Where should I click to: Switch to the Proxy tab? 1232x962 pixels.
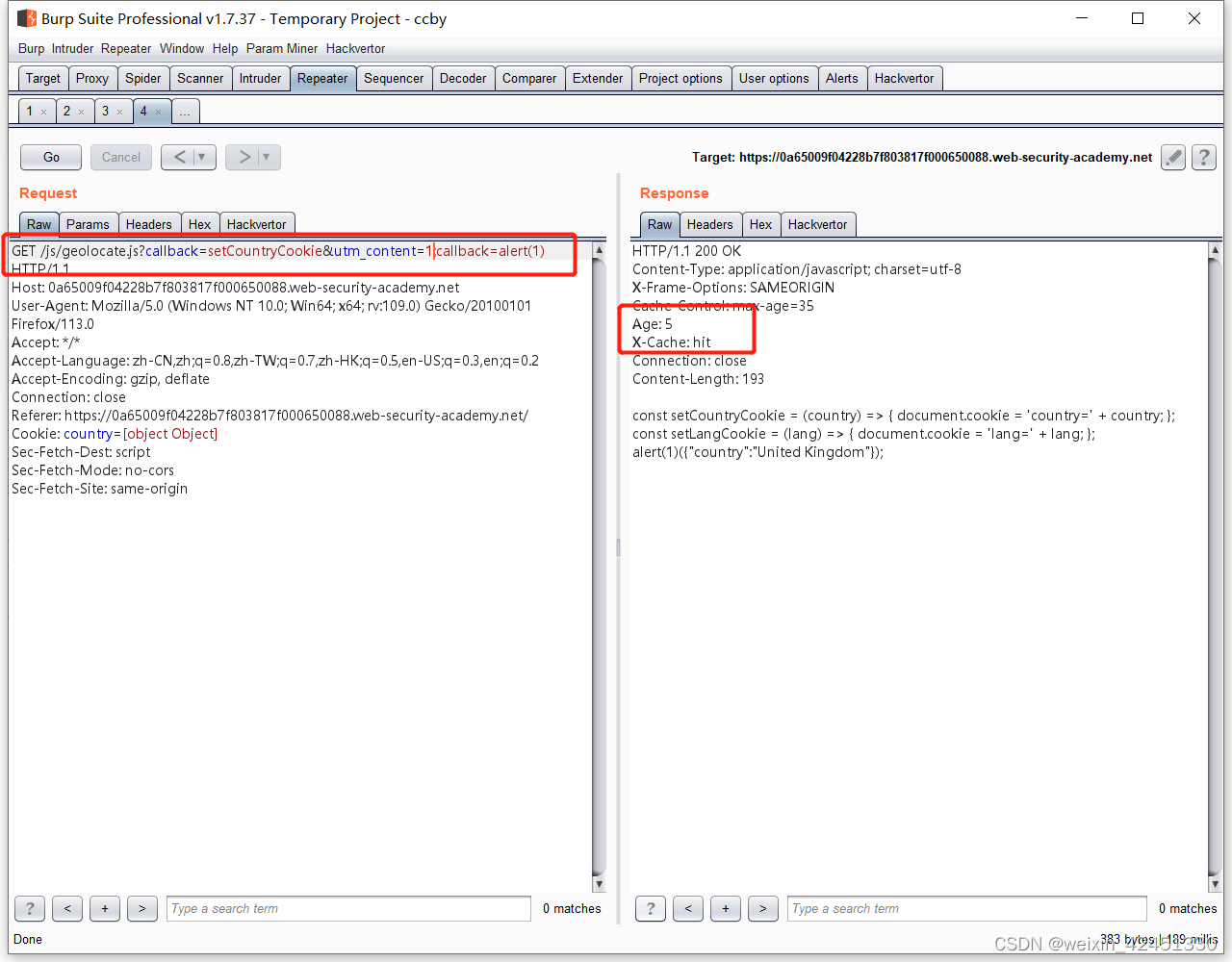(92, 78)
